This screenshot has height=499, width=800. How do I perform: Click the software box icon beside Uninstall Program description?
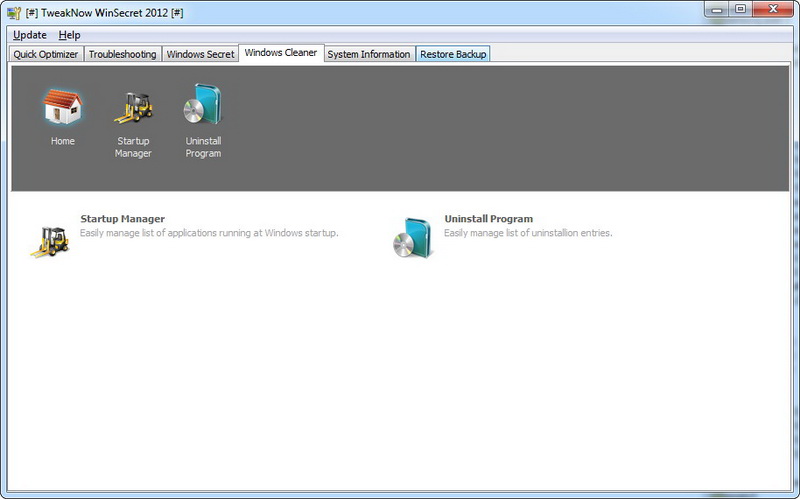click(413, 238)
